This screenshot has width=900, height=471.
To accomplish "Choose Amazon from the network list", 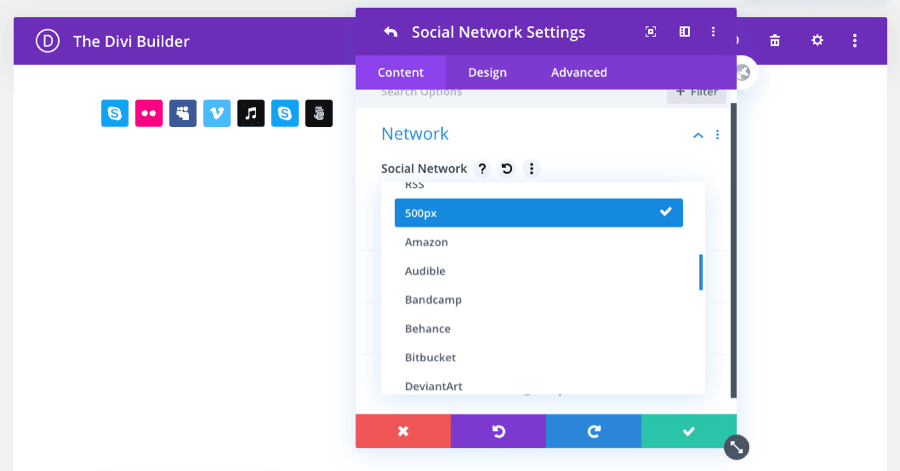I will pos(426,242).
